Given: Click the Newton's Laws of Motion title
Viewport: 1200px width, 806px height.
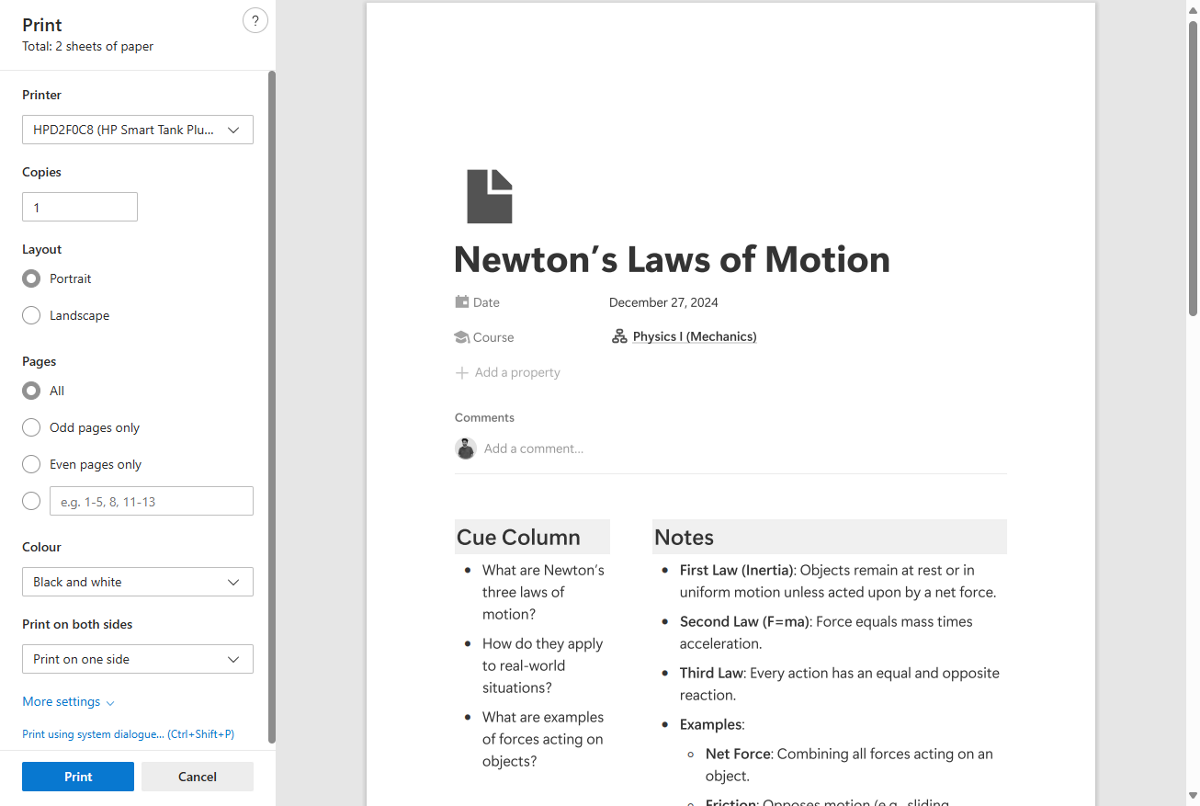Looking at the screenshot, I should [x=672, y=260].
